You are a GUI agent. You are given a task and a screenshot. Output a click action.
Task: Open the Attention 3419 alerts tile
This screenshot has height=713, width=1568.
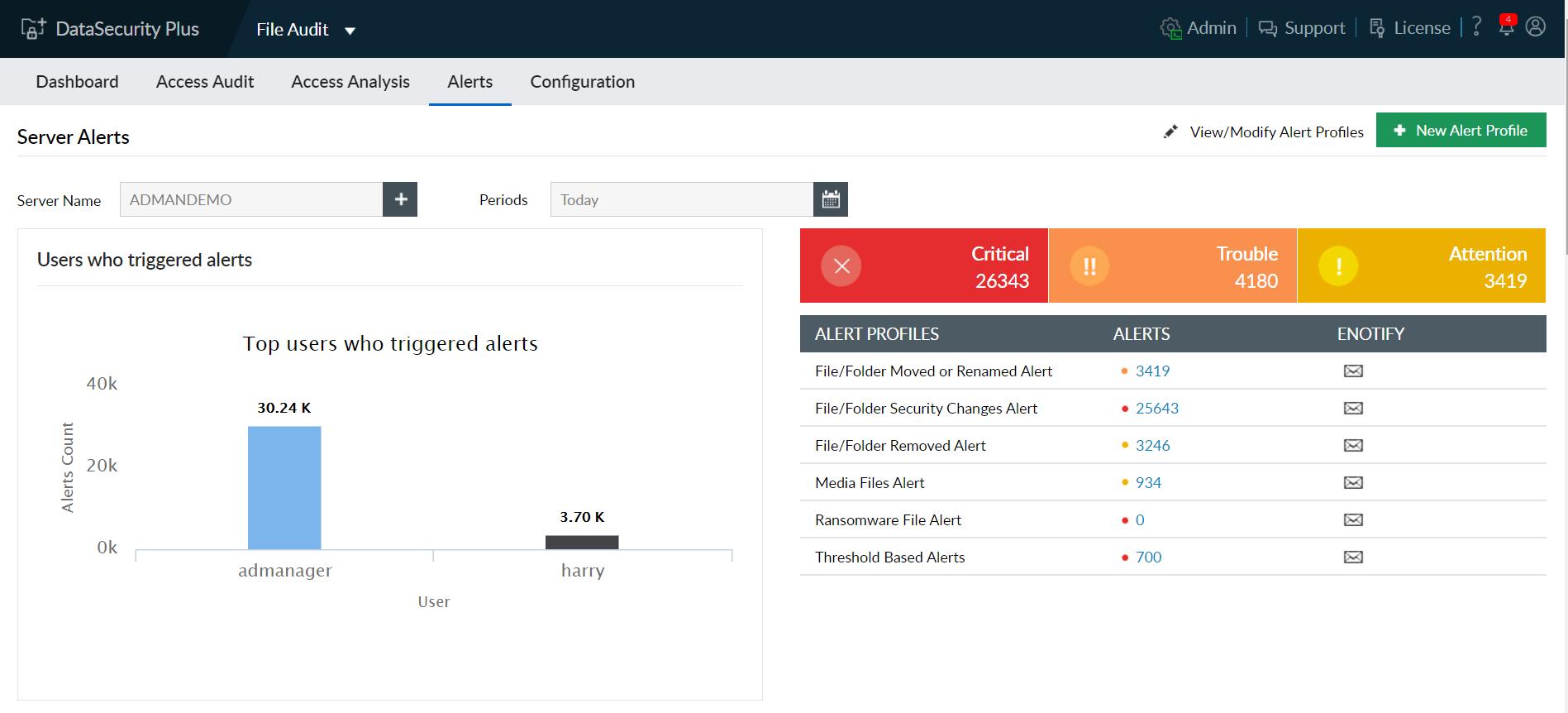[1422, 266]
